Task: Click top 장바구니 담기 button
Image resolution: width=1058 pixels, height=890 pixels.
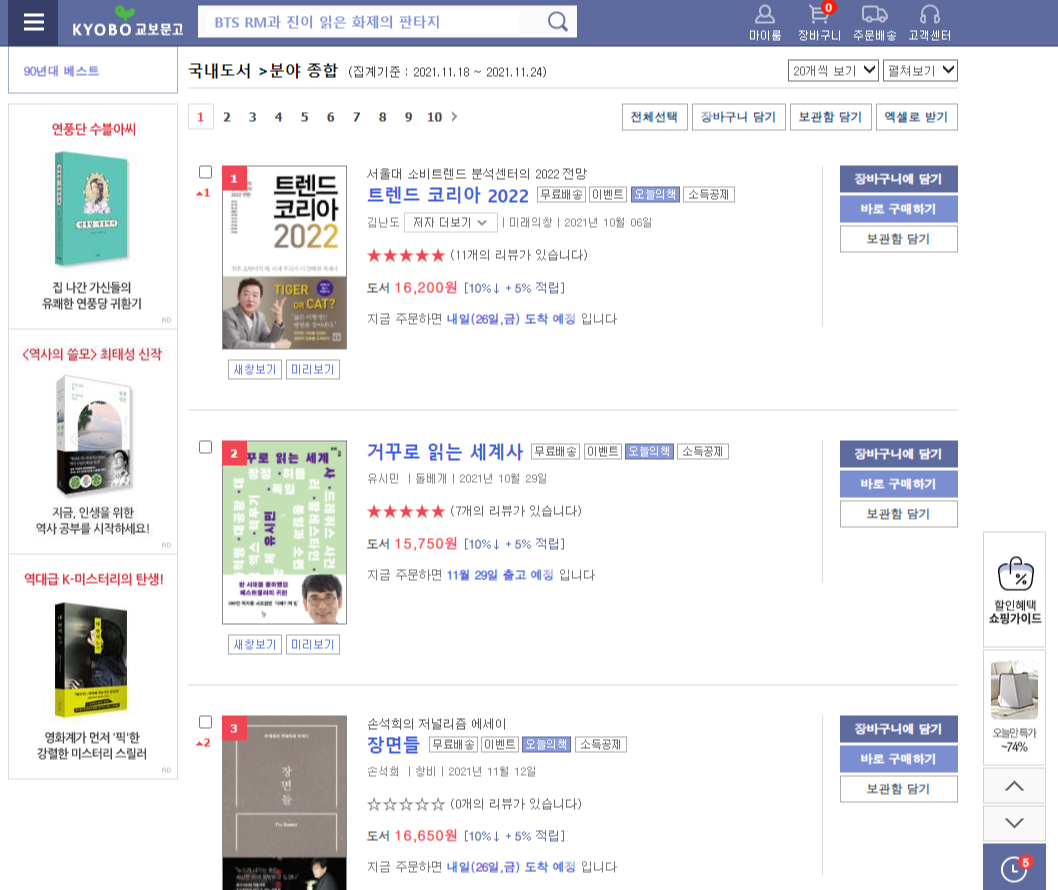Action: coord(738,117)
